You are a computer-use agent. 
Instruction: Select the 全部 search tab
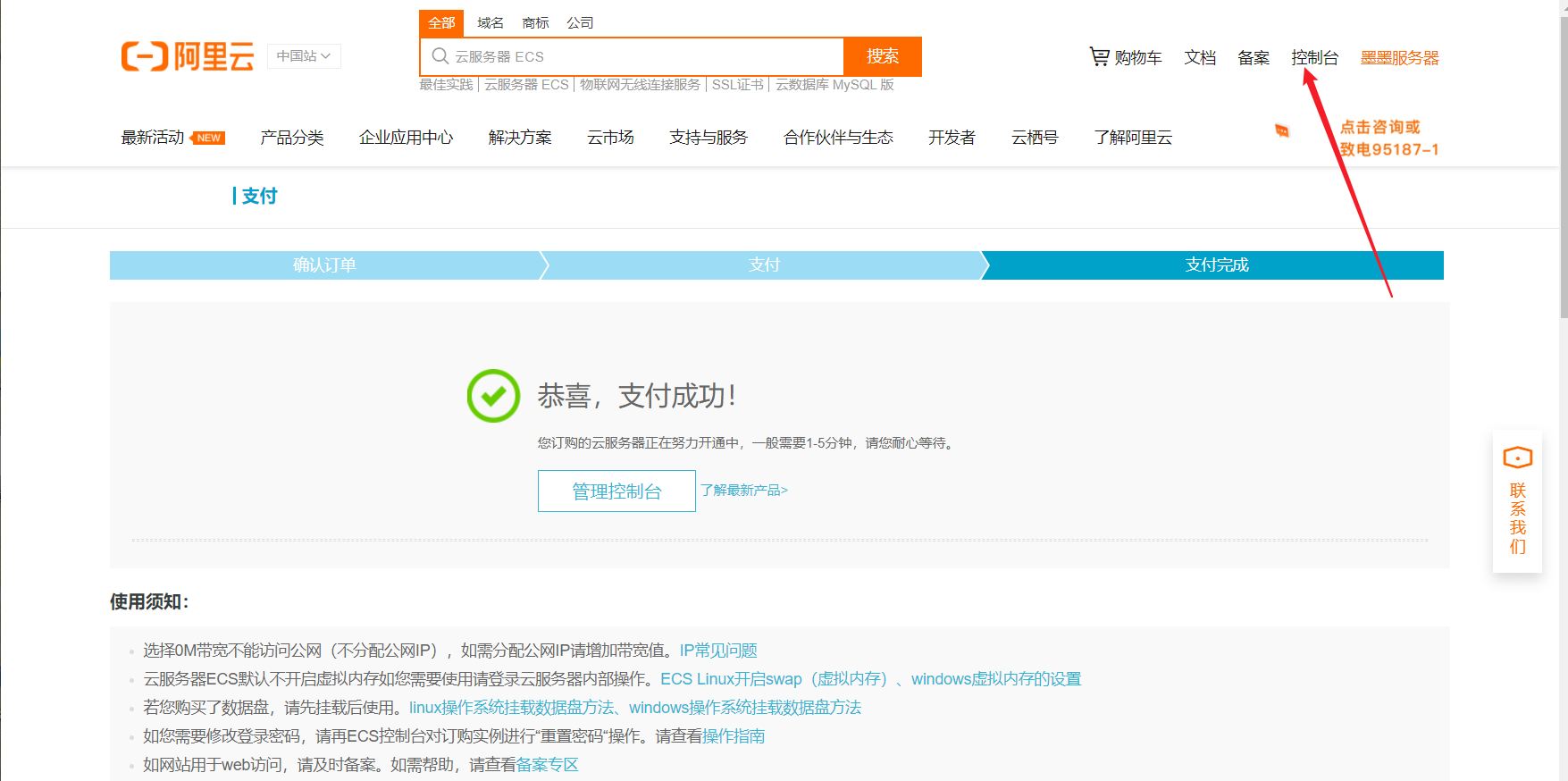click(x=441, y=23)
